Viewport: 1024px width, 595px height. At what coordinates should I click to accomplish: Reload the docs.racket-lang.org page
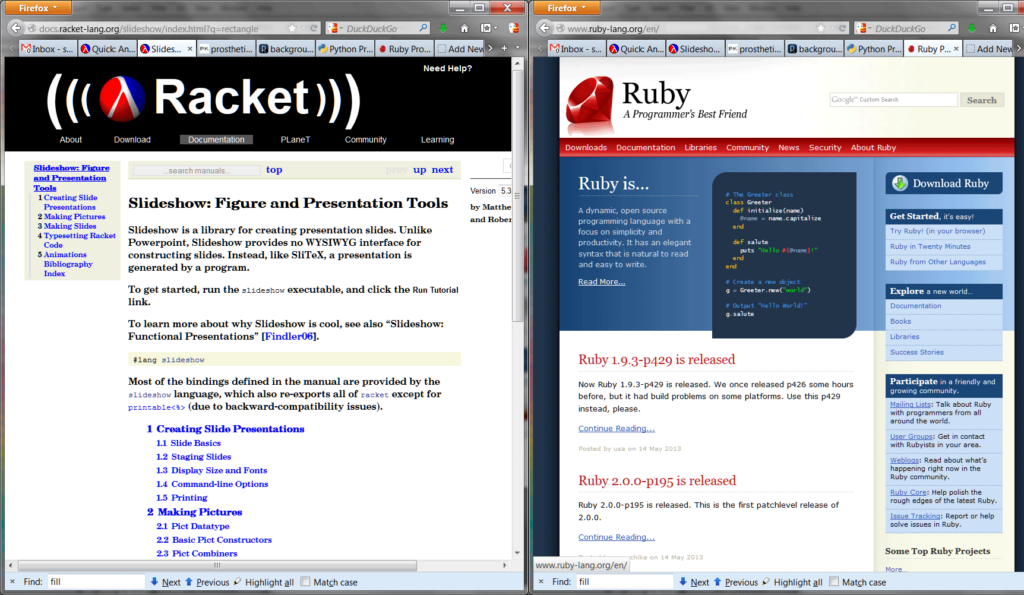(x=313, y=28)
